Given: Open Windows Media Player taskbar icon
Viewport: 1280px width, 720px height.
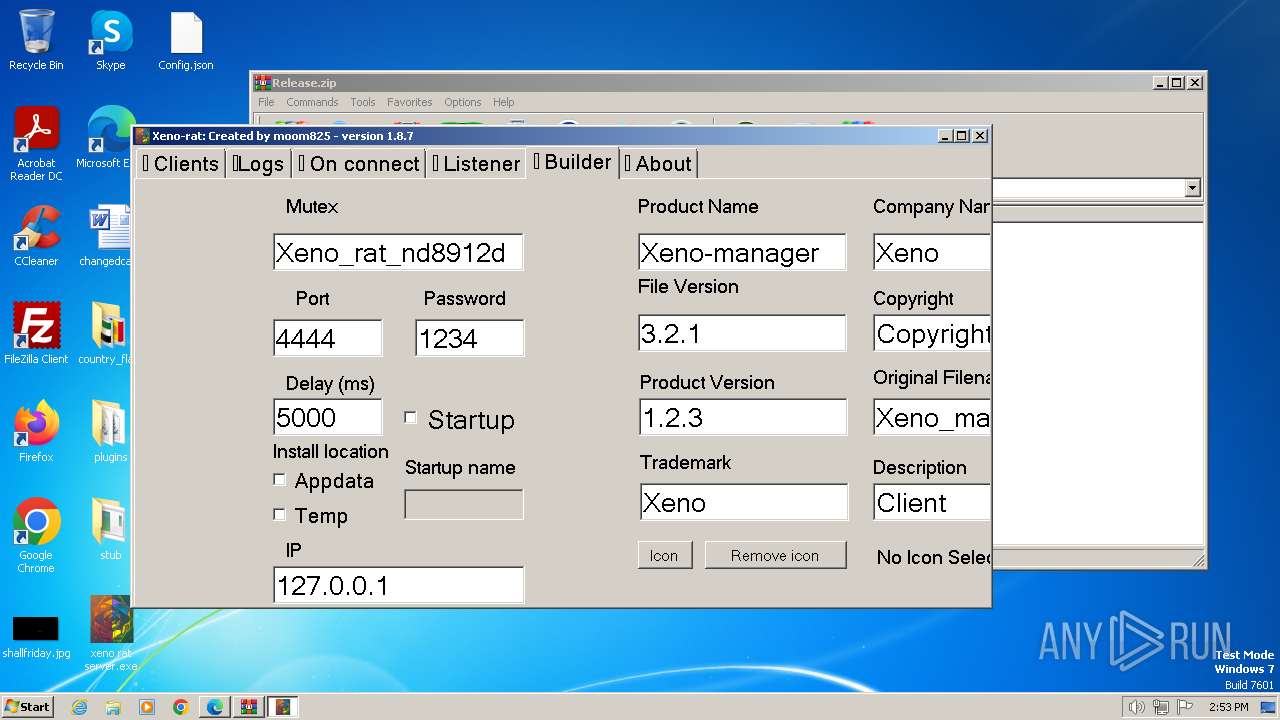Looking at the screenshot, I should click(147, 707).
